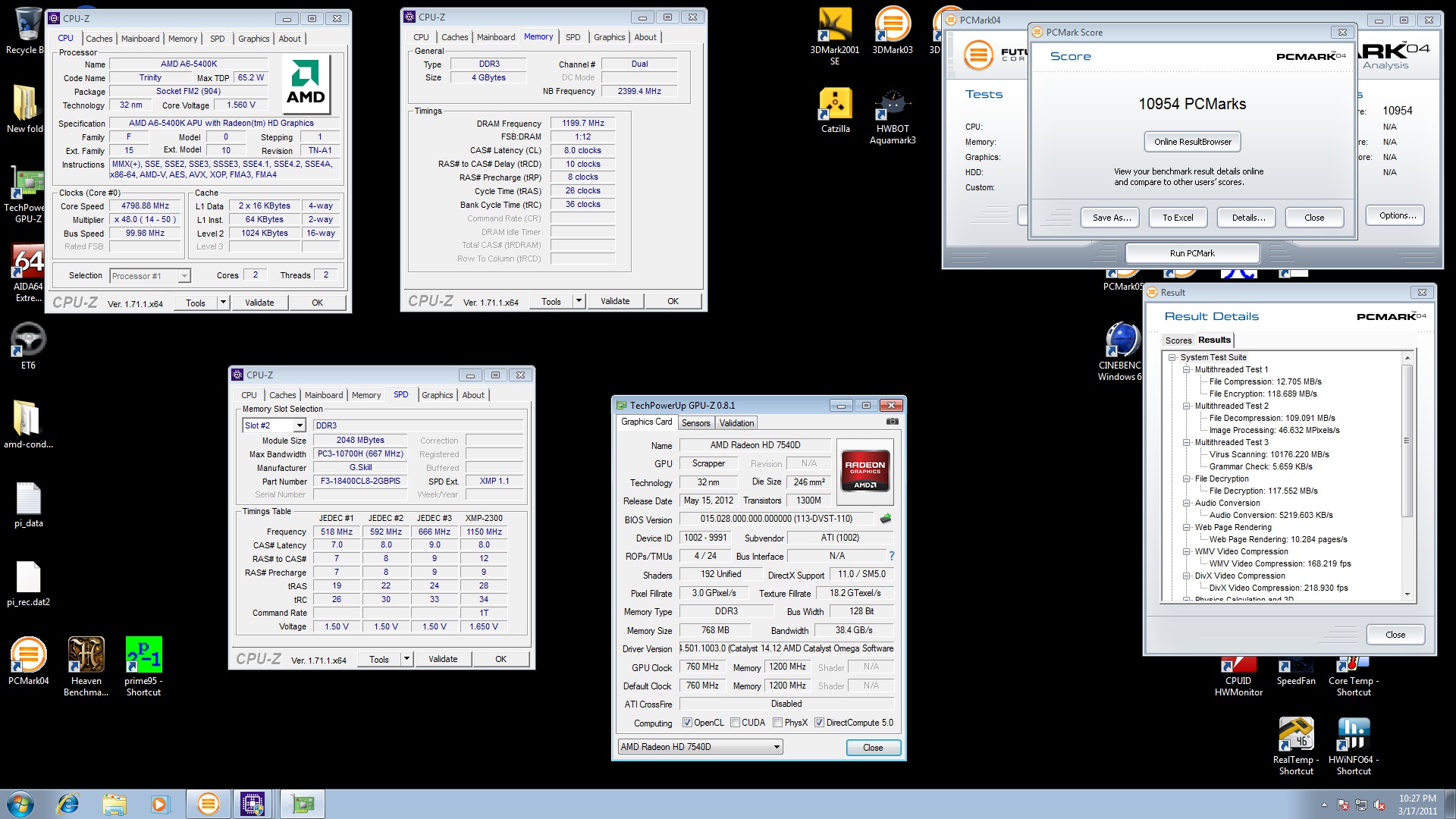Viewport: 1456px width, 819px height.
Task: Open the Tools dropdown arrow in CPU-Z SPD window
Action: [x=406, y=659]
